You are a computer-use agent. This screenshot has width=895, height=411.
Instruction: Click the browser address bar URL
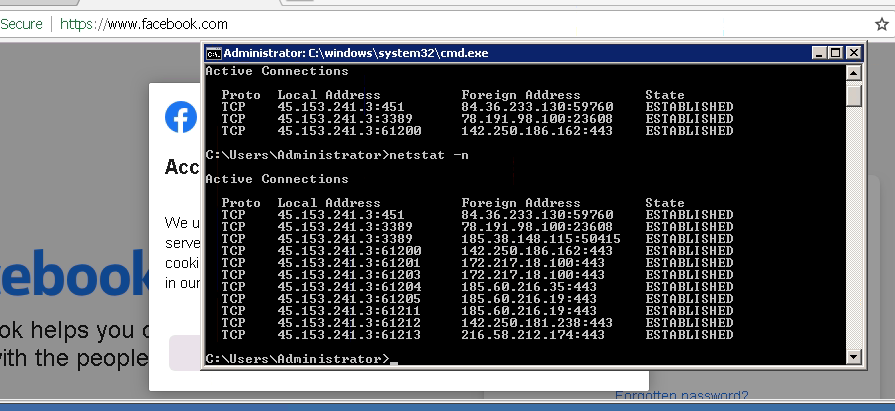pyautogui.click(x=144, y=24)
